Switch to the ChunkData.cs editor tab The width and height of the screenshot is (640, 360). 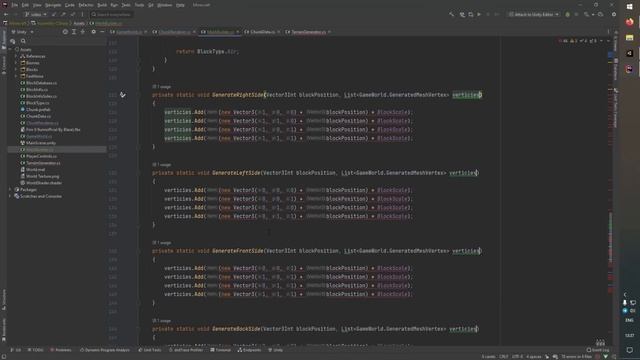(x=262, y=32)
